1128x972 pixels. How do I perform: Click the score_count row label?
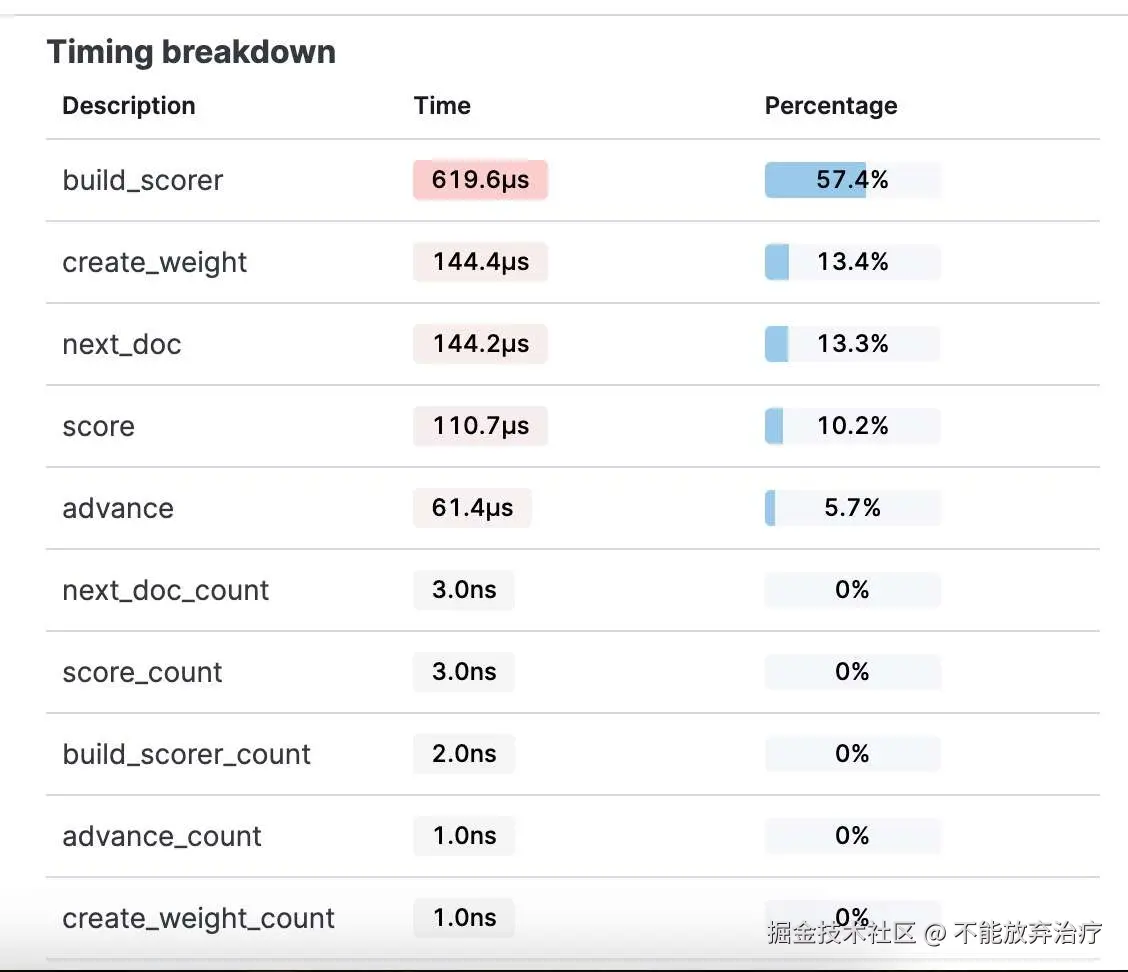(x=142, y=672)
